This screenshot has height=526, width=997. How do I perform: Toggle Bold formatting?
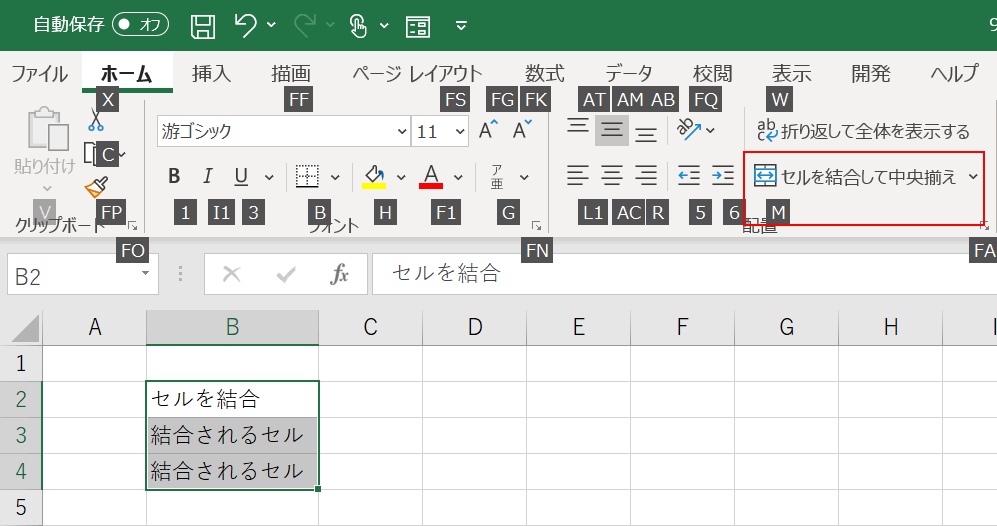(x=174, y=177)
